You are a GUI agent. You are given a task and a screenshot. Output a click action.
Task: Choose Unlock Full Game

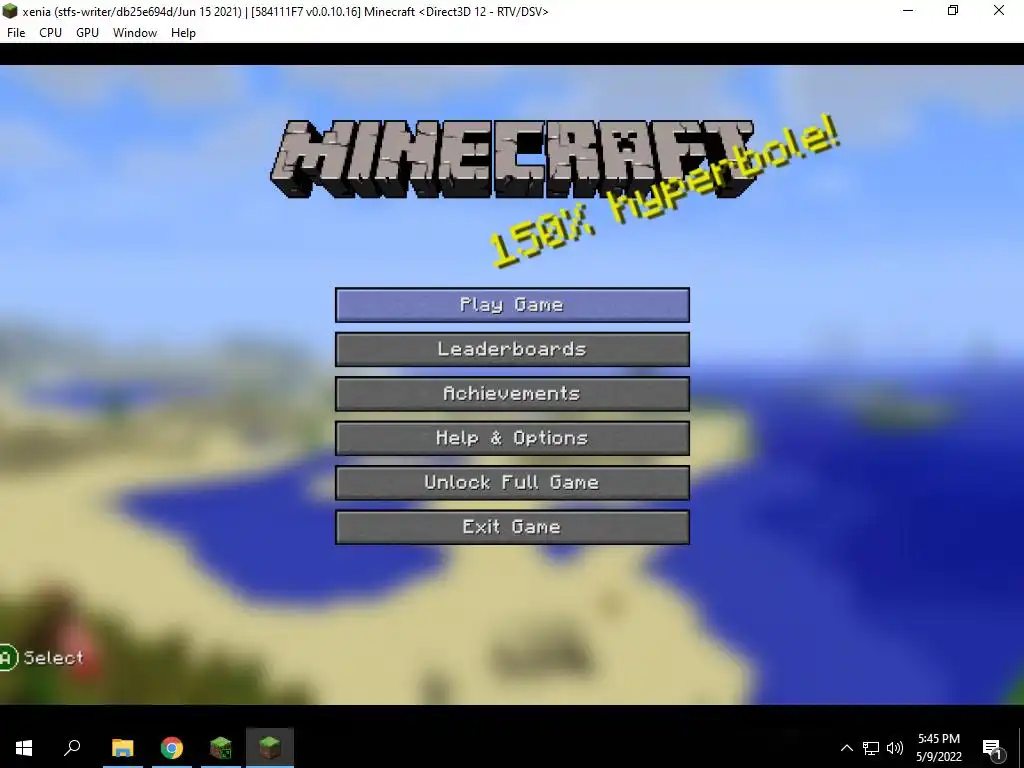tap(512, 483)
